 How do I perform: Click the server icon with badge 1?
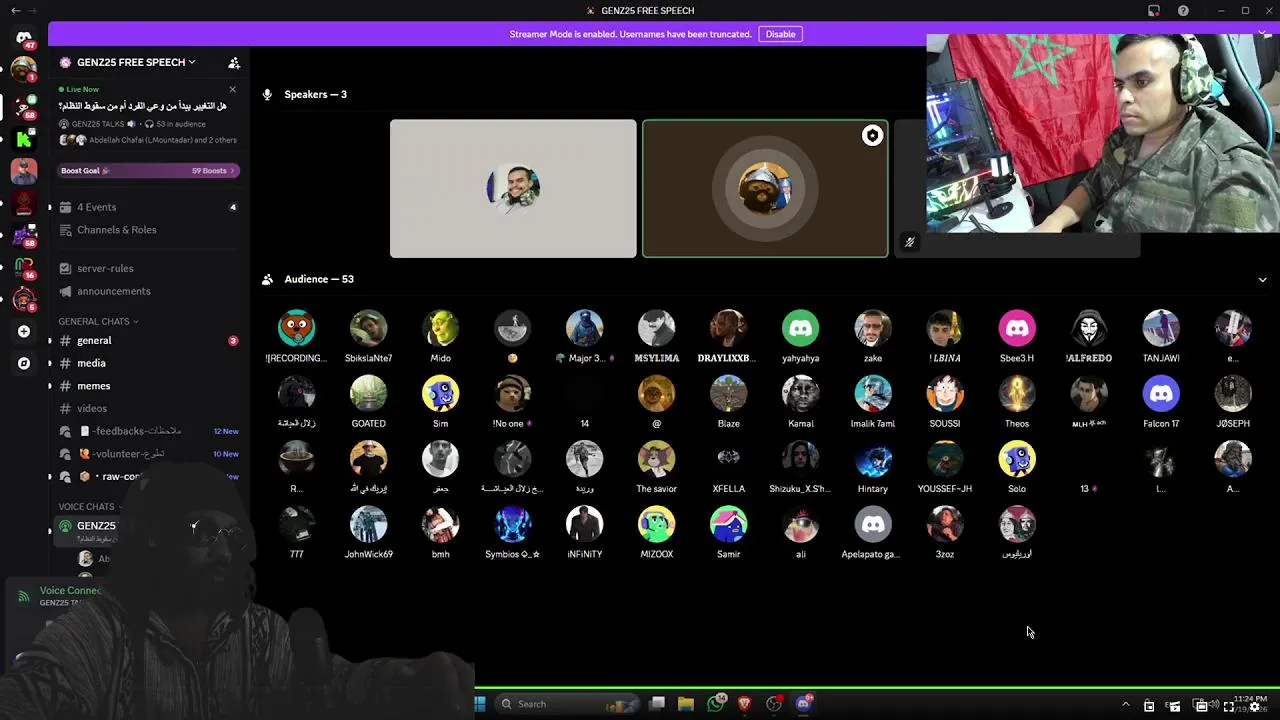point(24,70)
